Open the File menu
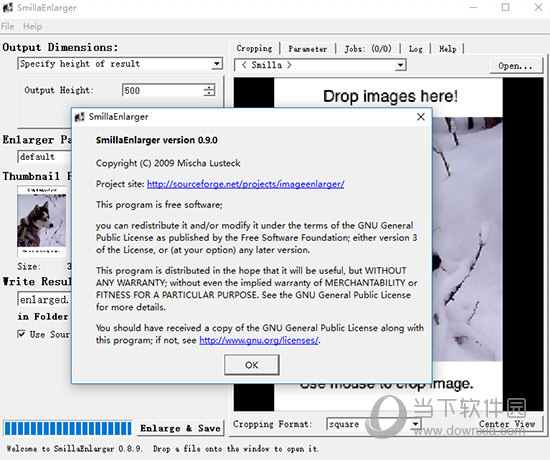Image resolution: width=550 pixels, height=460 pixels. (7, 26)
